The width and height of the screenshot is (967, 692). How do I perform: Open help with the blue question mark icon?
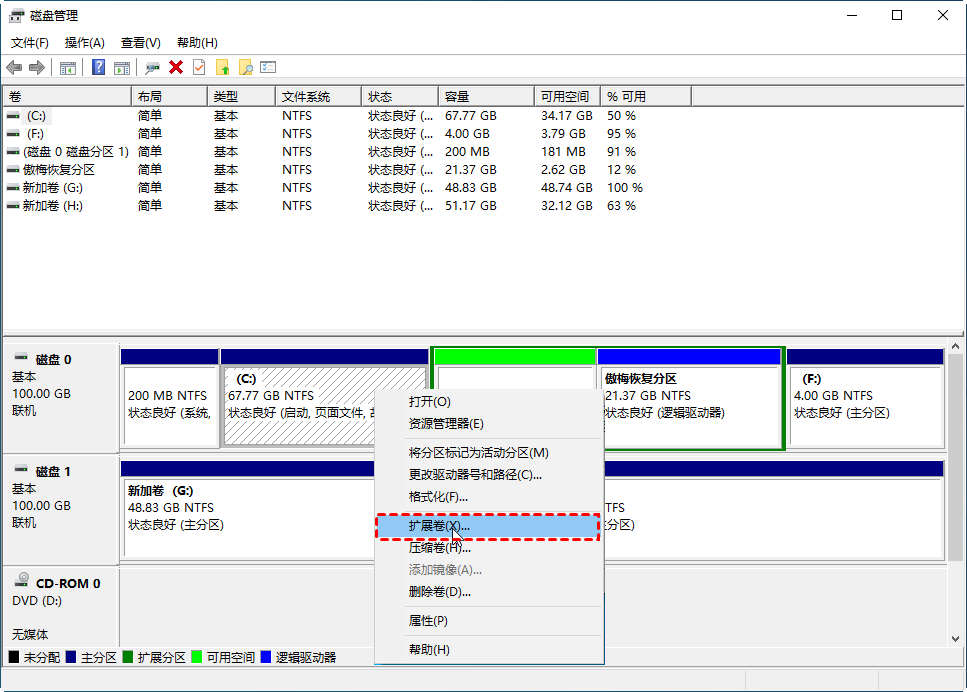pos(98,67)
